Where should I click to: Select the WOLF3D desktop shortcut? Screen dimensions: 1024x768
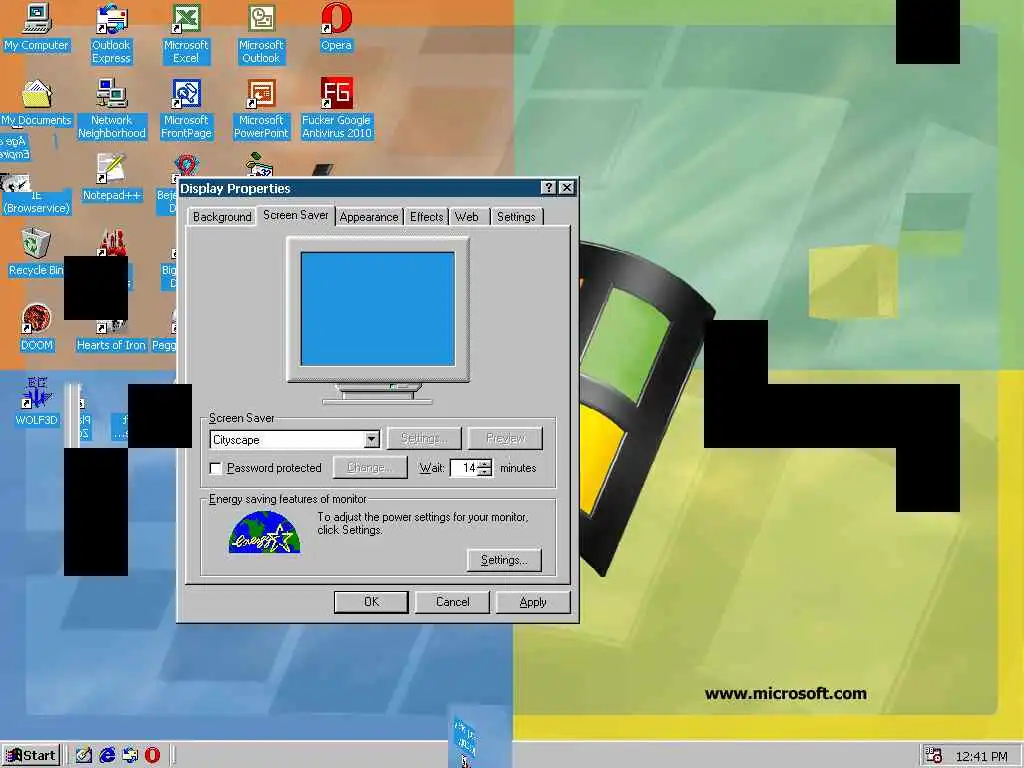point(37,402)
